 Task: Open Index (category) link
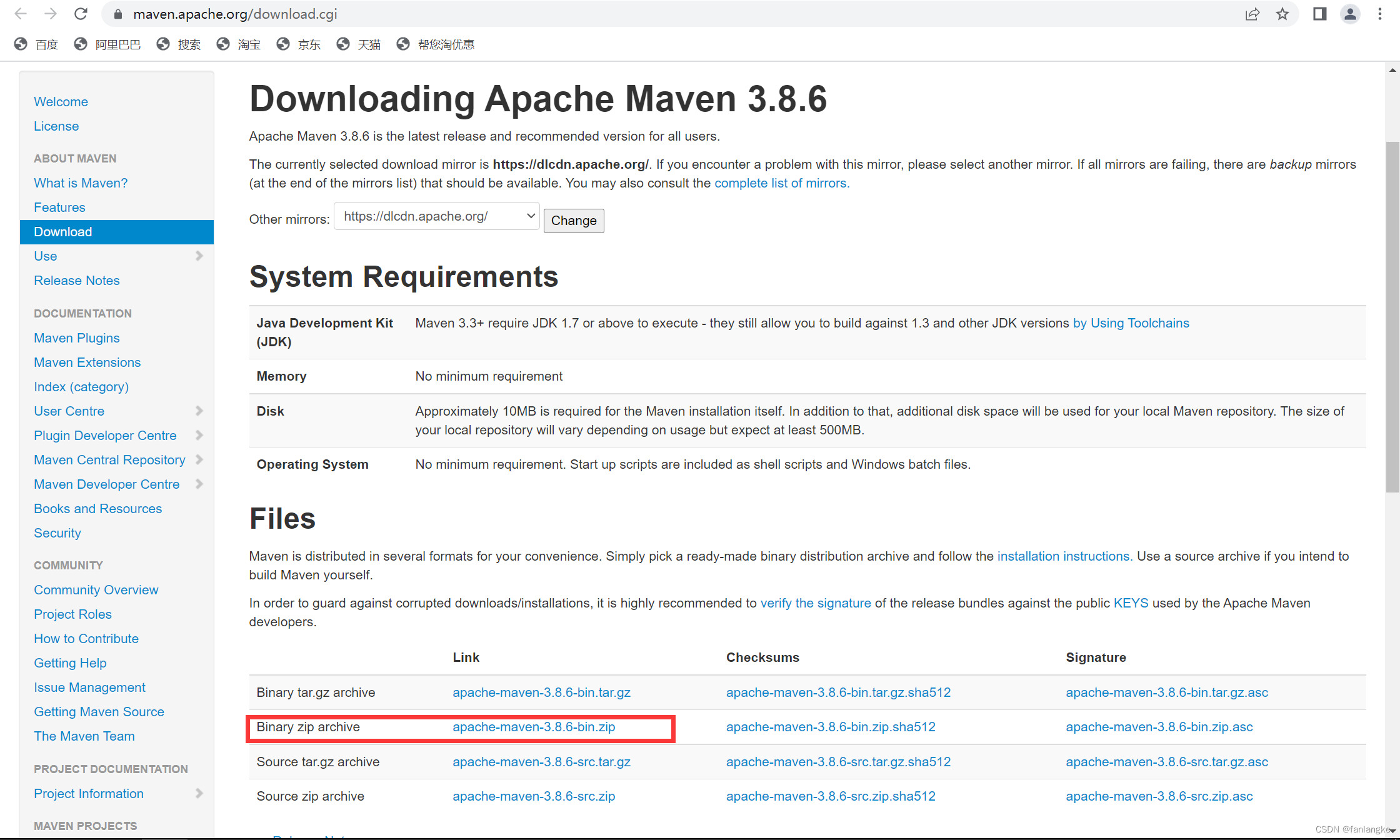tap(81, 387)
